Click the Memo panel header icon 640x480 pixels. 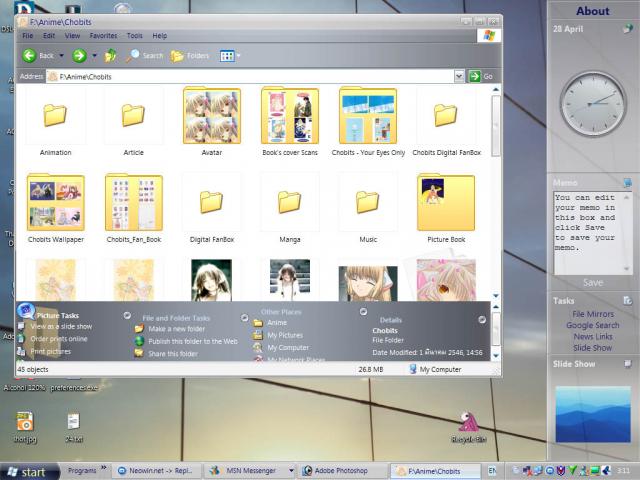pyautogui.click(x=627, y=182)
